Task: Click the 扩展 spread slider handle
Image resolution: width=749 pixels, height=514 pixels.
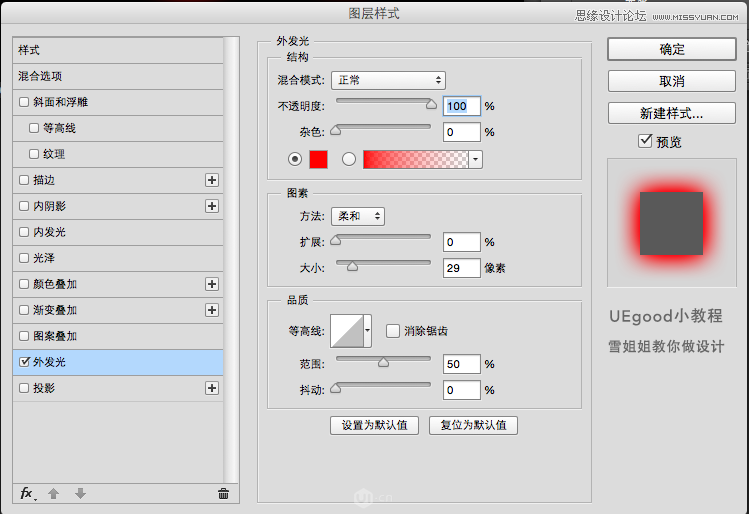Action: tap(336, 240)
